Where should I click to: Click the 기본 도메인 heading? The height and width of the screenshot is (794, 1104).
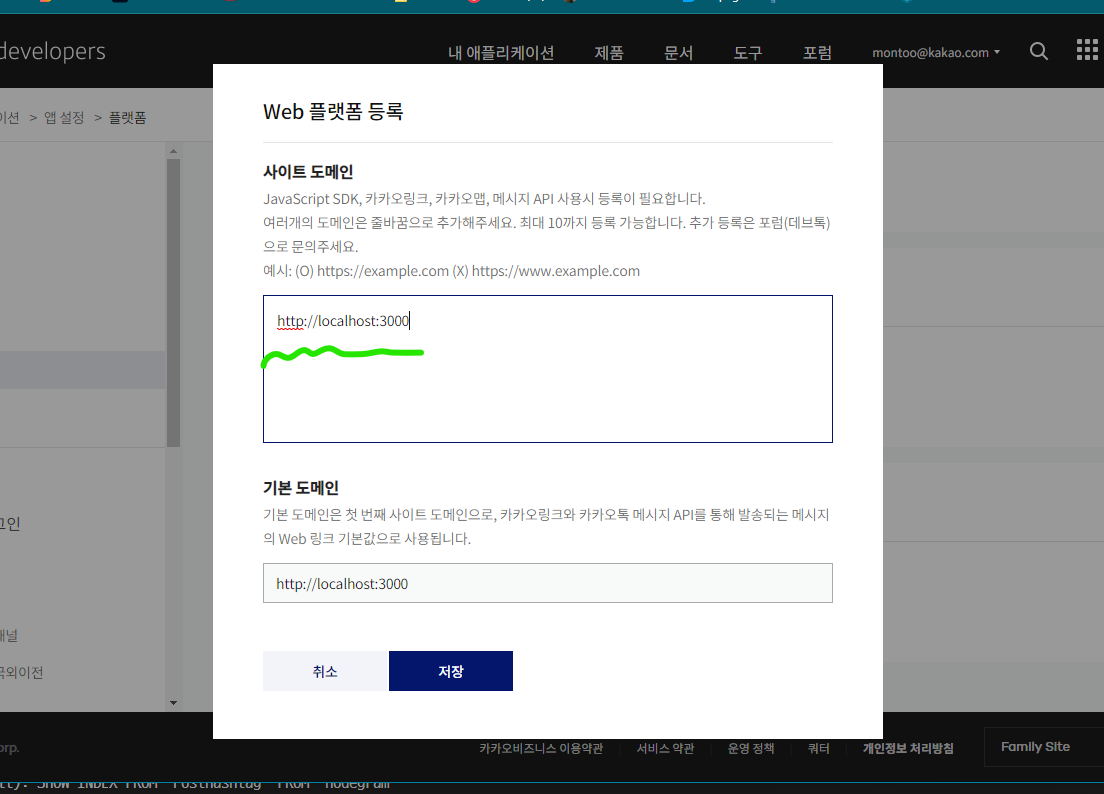[x=301, y=488]
